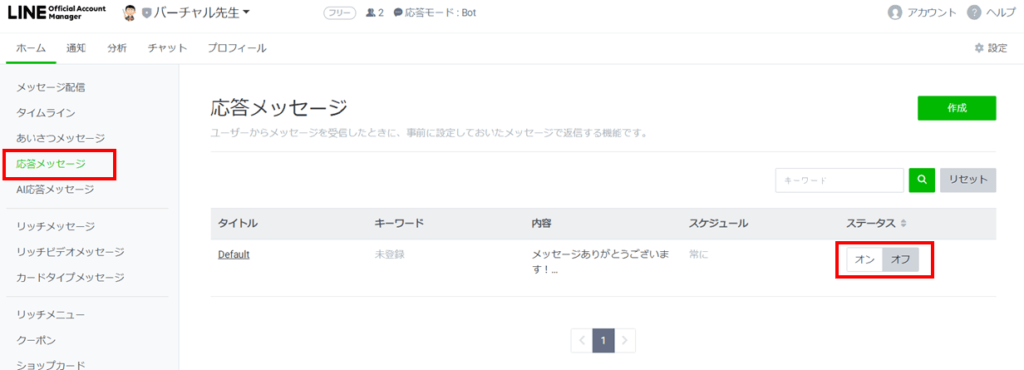Image resolution: width=1024 pixels, height=370 pixels.
Task: Open カードタイプメッセージ in the sidebar
Action: click(70, 277)
